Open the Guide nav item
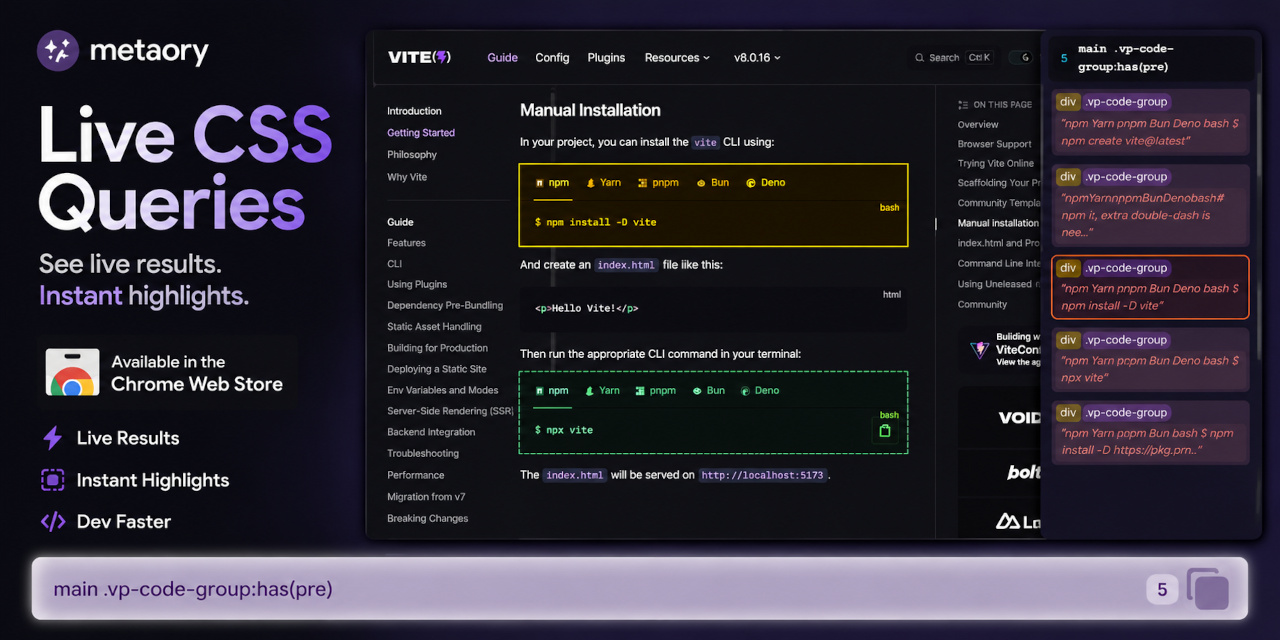Image resolution: width=1280 pixels, height=640 pixels. point(502,58)
